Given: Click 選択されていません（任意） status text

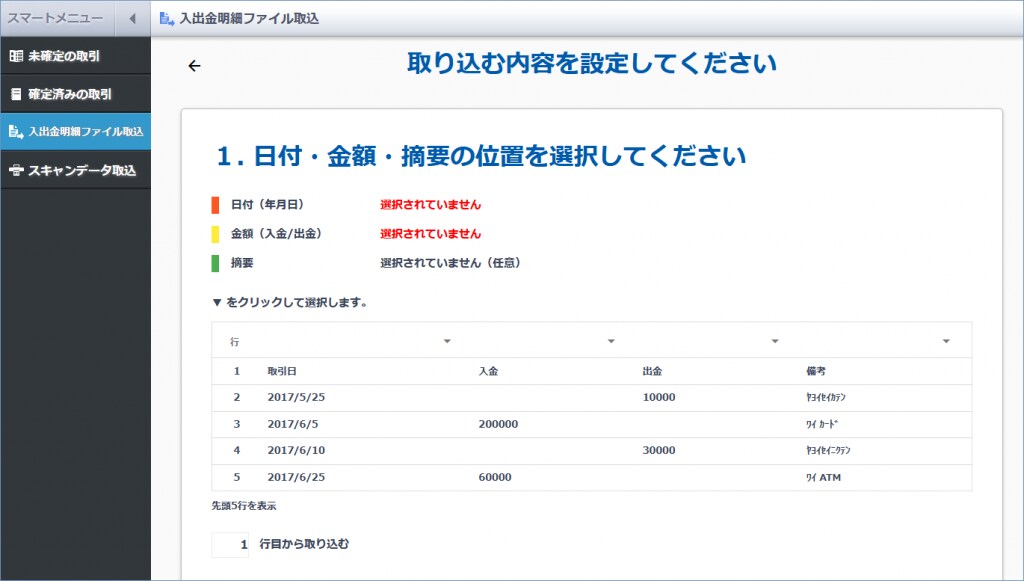Looking at the screenshot, I should tap(451, 263).
